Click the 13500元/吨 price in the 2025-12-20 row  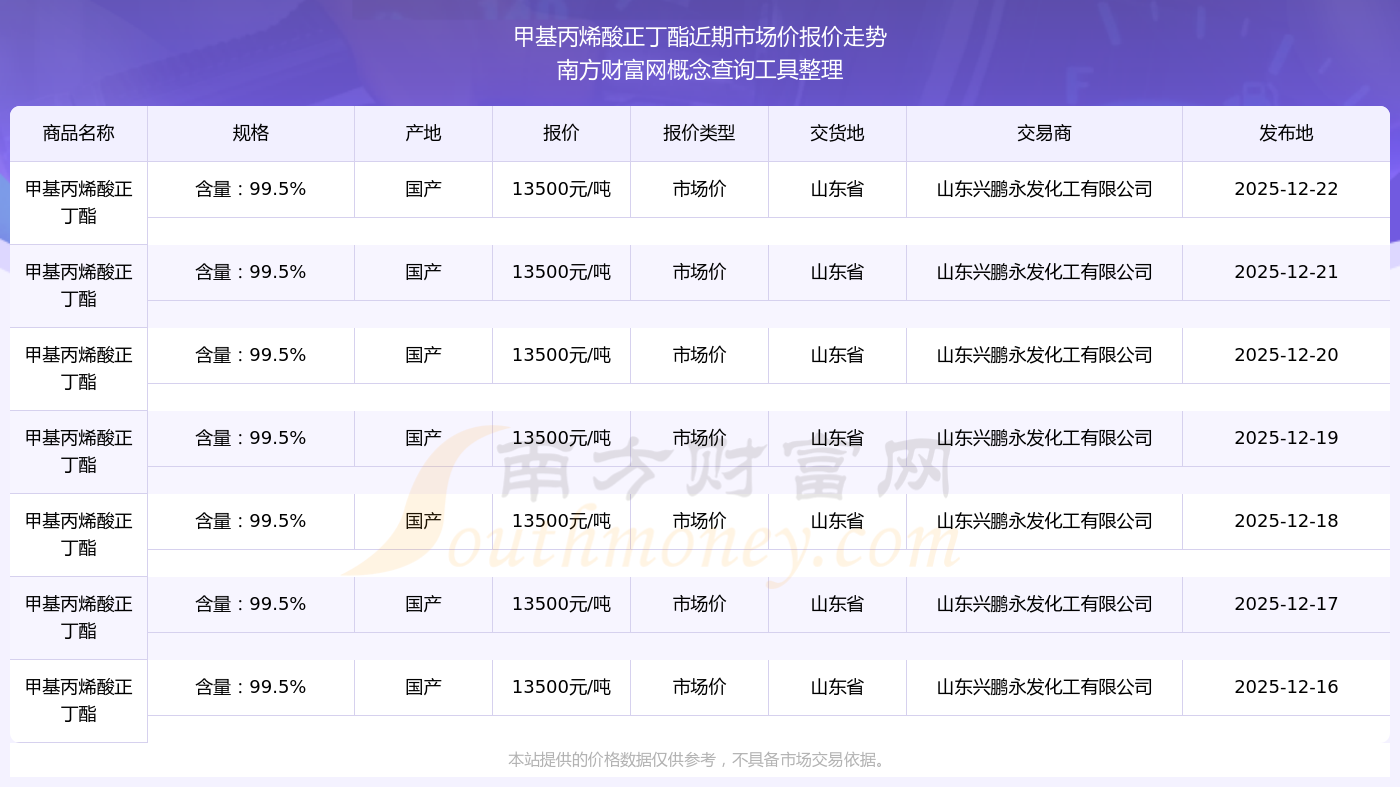pos(562,355)
